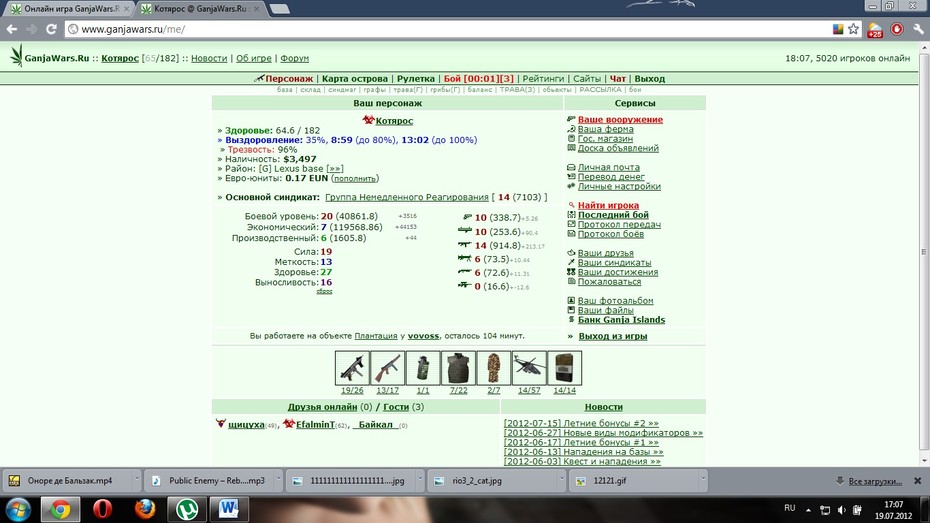Open Карта острова menu item
930x523 pixels.
[x=355, y=78]
